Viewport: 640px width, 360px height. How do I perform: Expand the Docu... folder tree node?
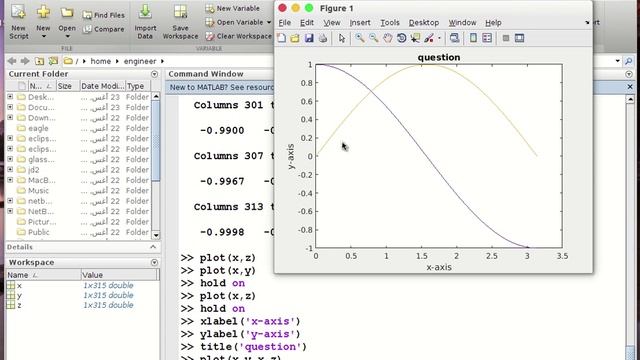(10, 107)
